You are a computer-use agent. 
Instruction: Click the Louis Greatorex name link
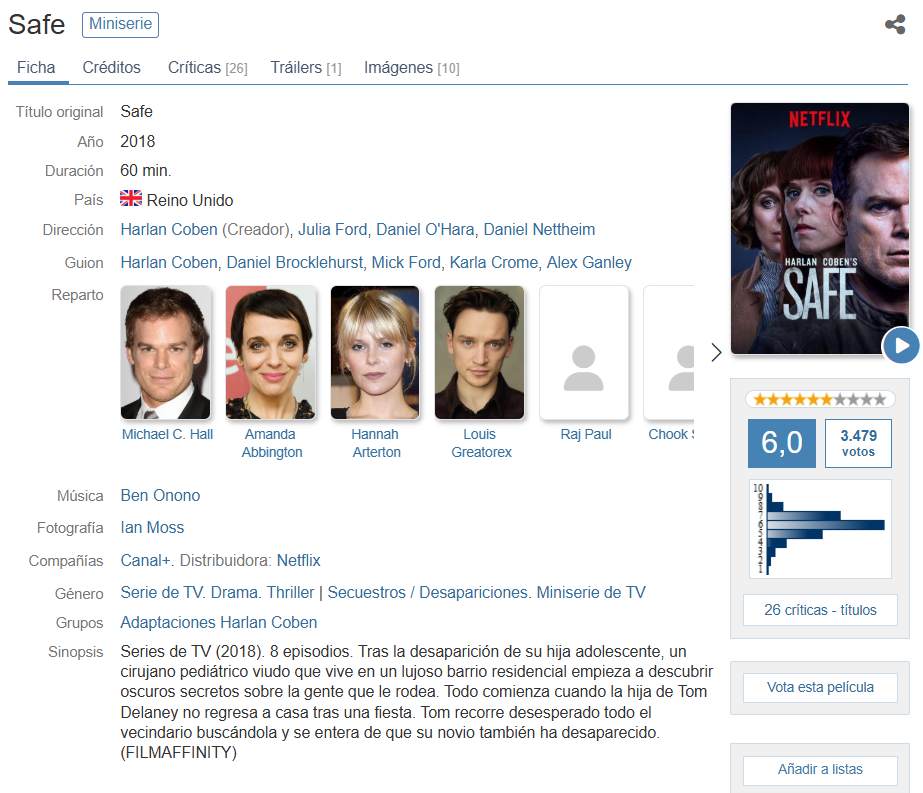click(481, 443)
